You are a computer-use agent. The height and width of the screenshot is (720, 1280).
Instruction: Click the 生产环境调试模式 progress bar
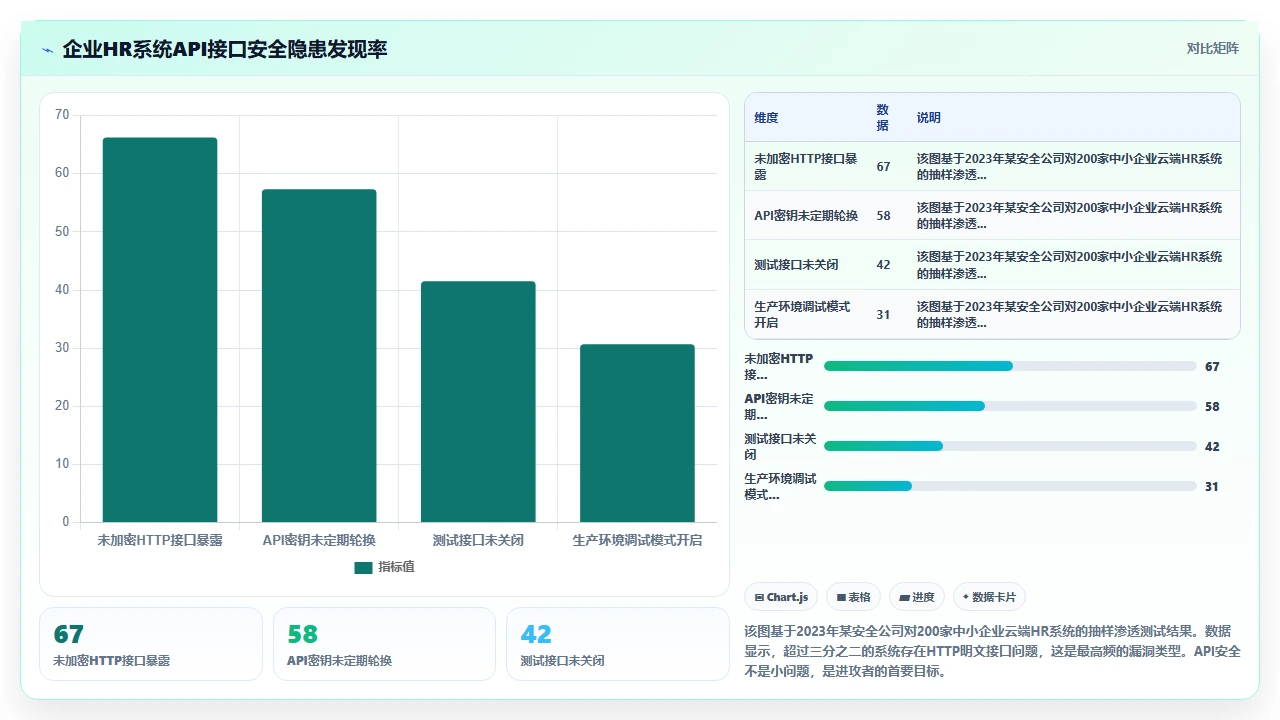pos(1010,486)
